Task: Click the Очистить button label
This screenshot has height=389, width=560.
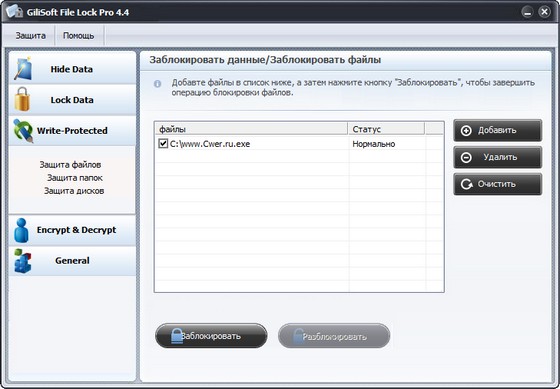Action: click(x=497, y=184)
